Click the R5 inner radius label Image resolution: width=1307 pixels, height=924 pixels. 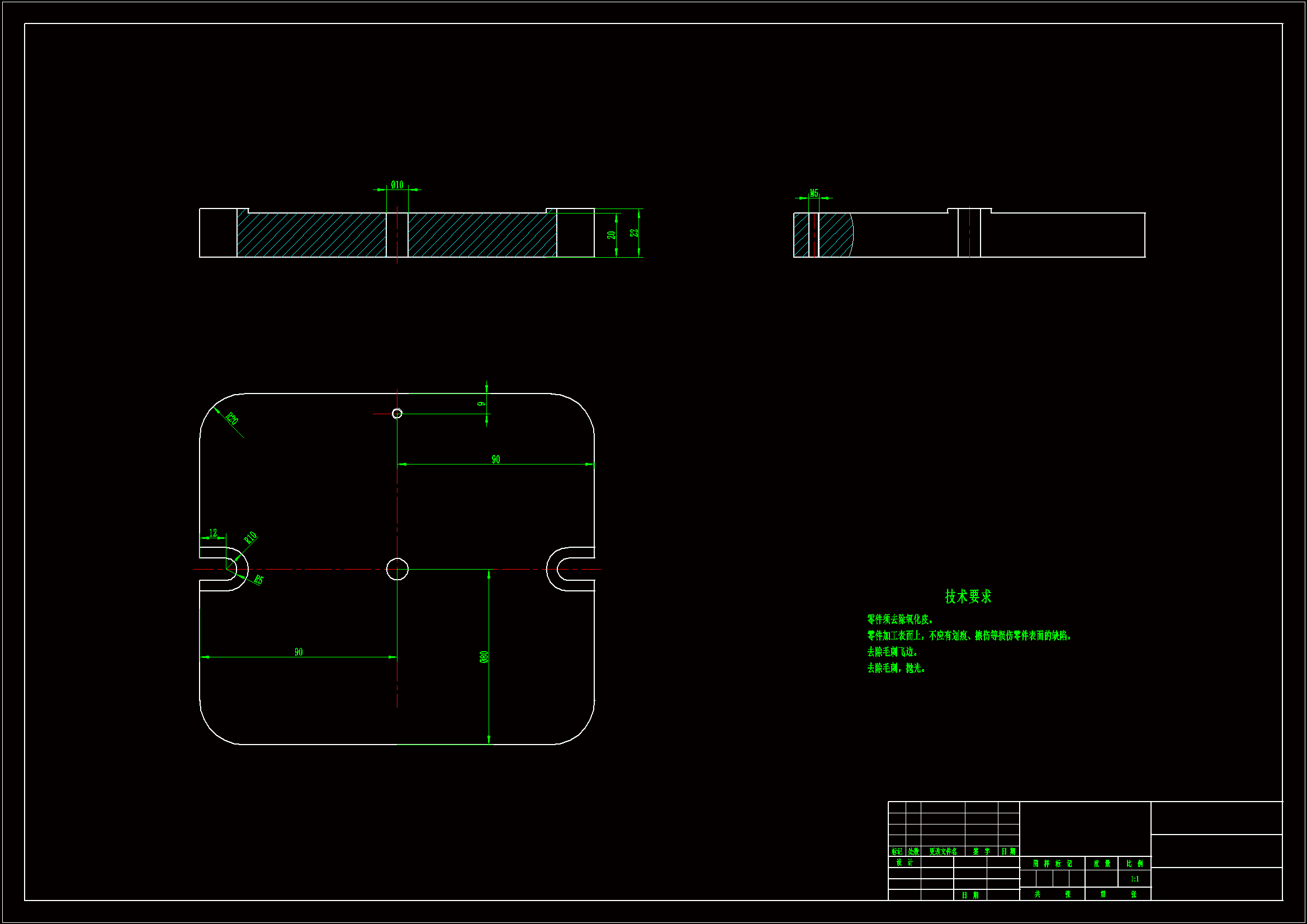(x=258, y=580)
